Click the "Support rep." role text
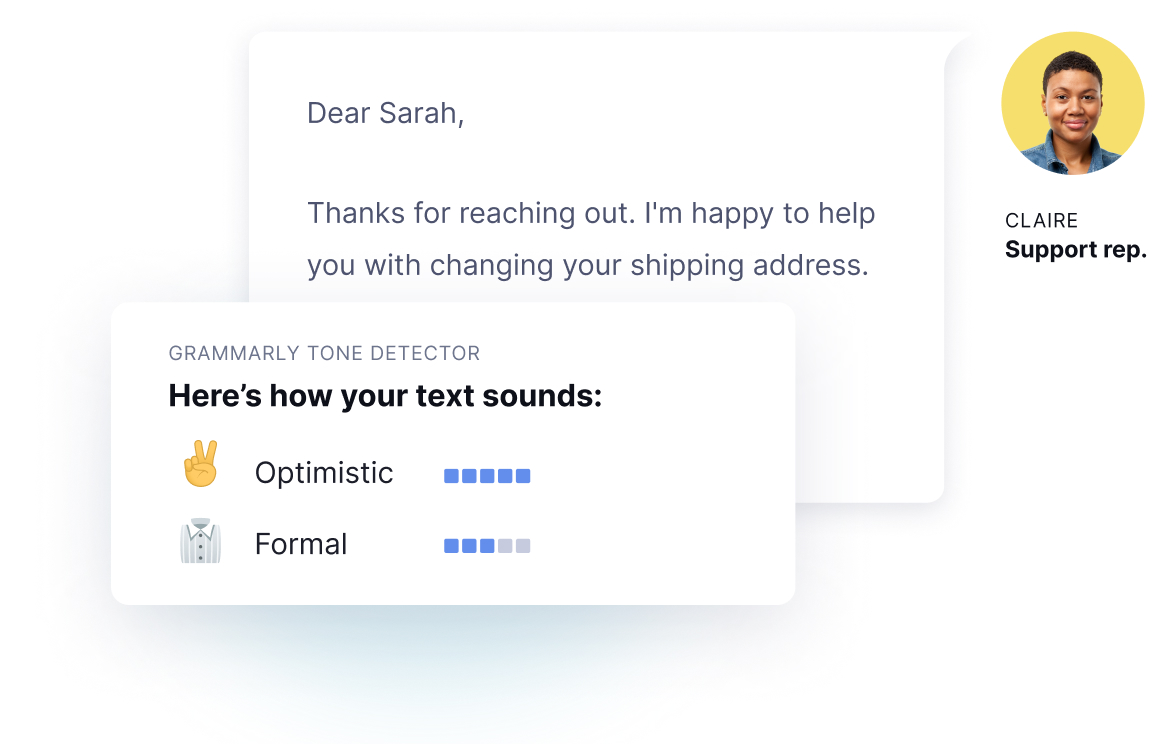 pos(1076,250)
